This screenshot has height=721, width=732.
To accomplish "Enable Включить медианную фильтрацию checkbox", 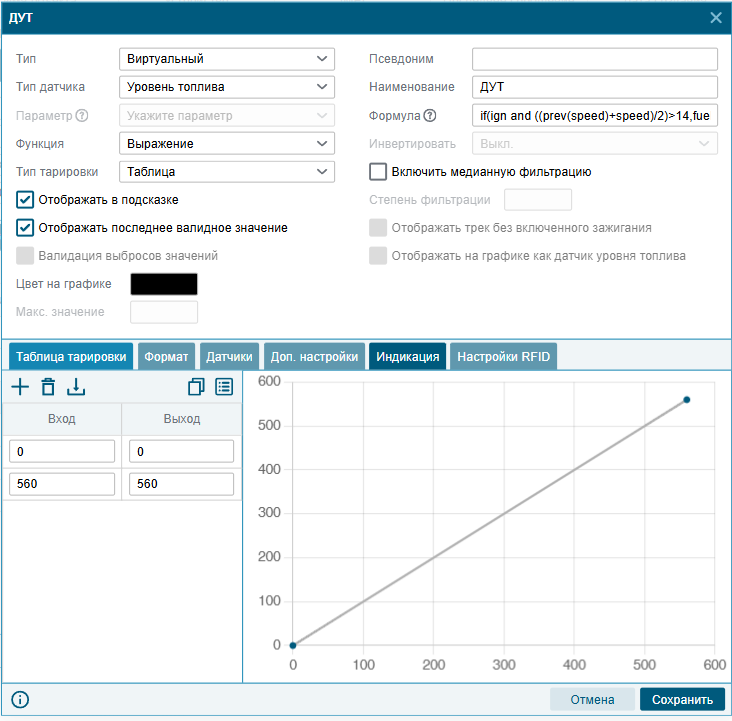I will click(x=378, y=172).
